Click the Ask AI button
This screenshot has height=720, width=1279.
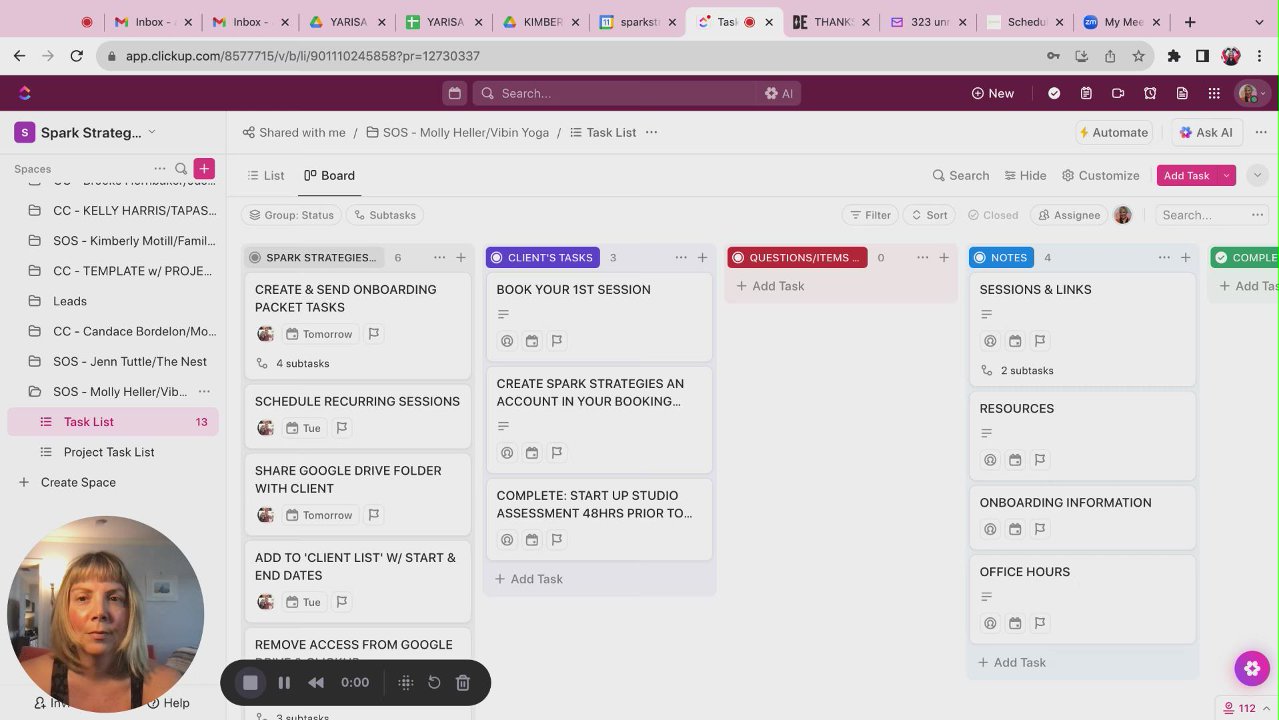[x=1205, y=132]
